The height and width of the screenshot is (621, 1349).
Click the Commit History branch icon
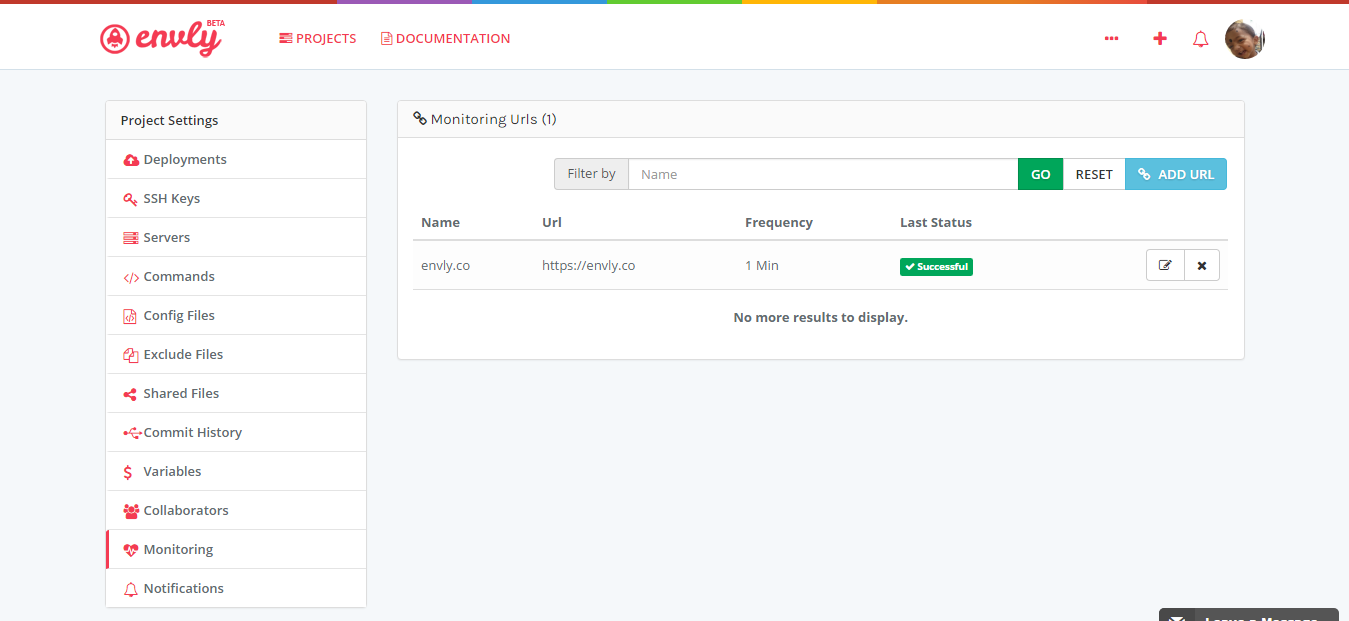[x=132, y=433]
